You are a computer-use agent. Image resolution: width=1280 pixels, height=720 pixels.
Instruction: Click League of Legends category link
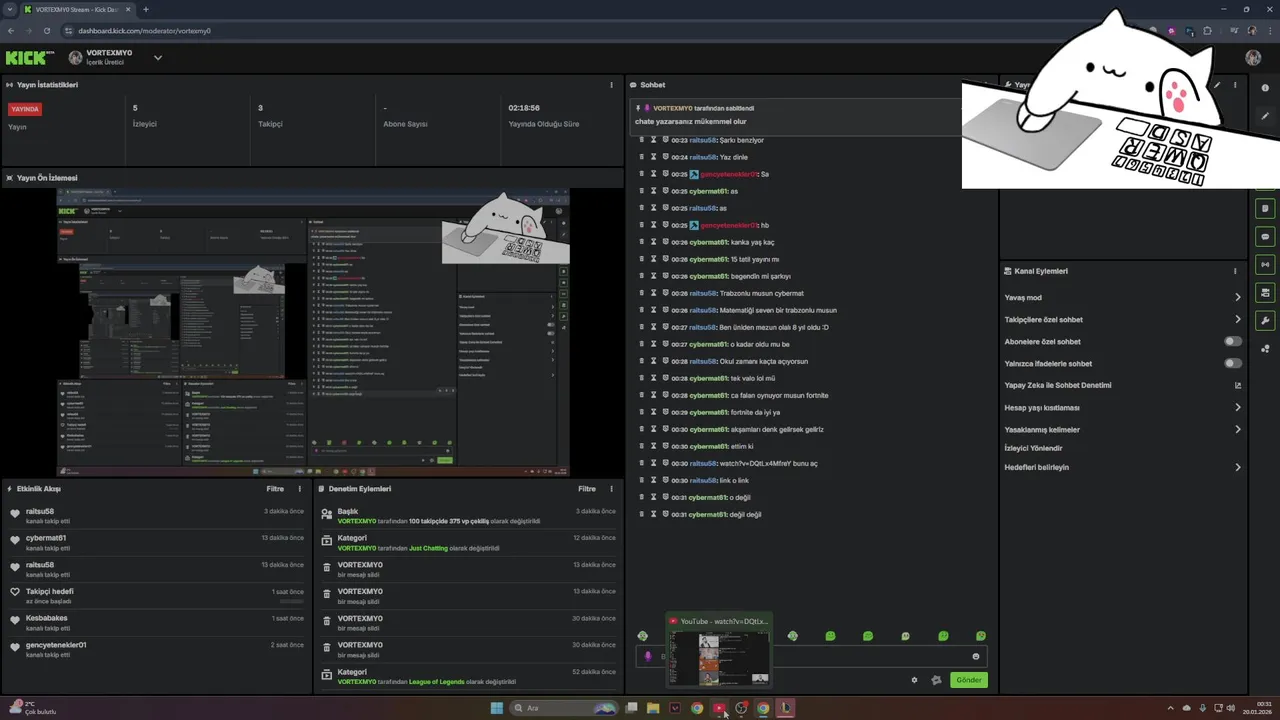tap(437, 682)
